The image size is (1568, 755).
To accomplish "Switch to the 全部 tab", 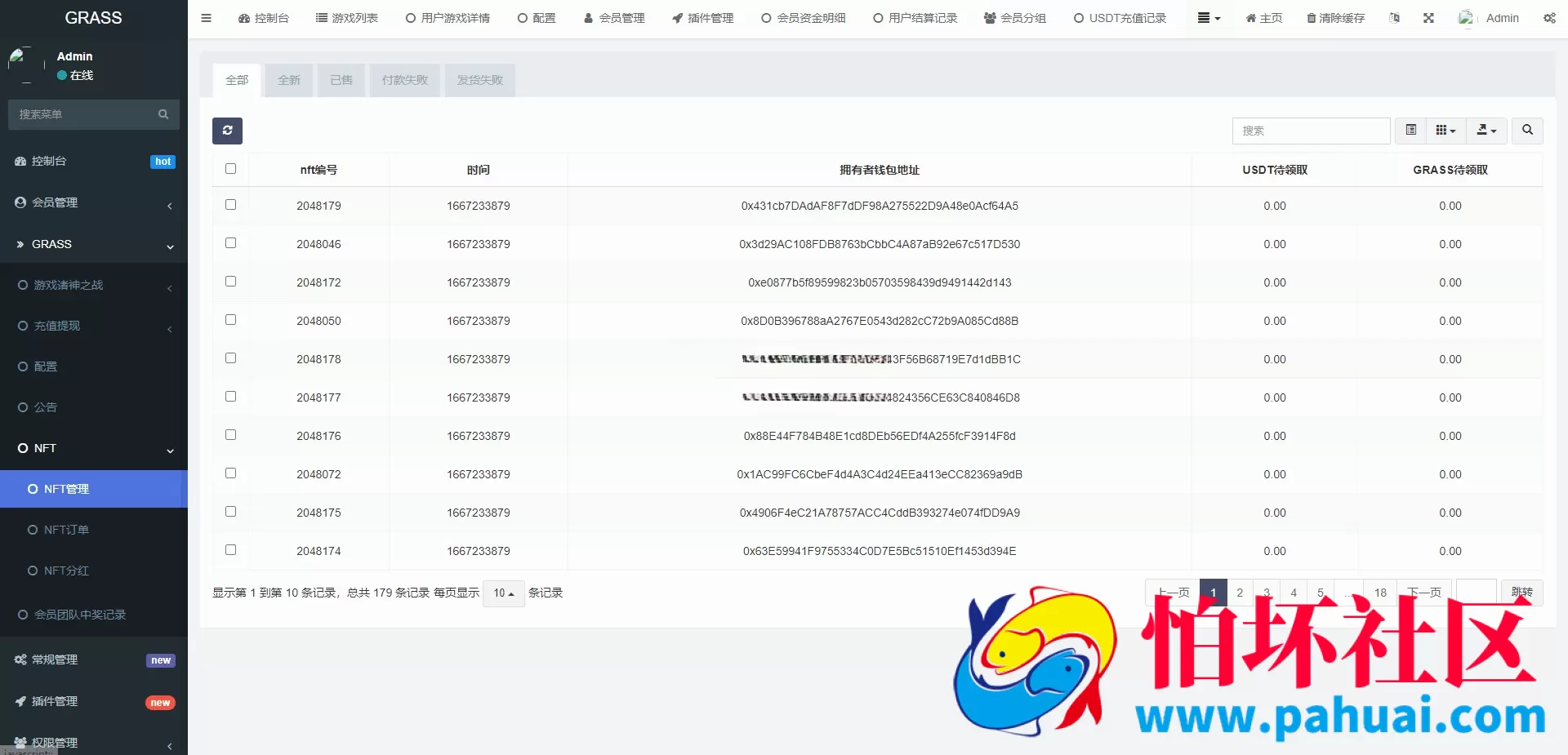I will [237, 80].
